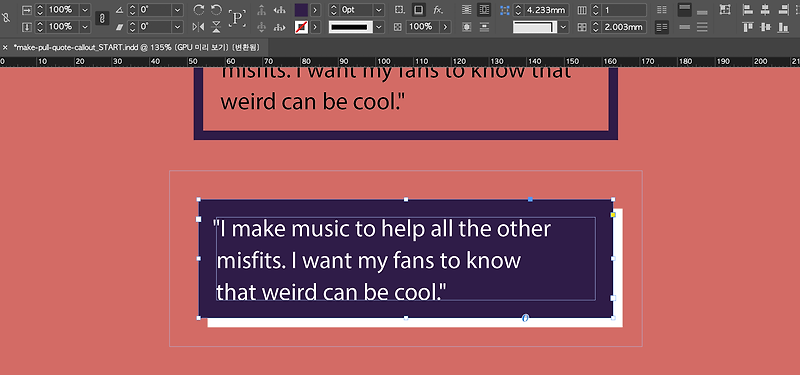Click the align left edges icon
Screen dimensions: 800x375
tap(748, 10)
